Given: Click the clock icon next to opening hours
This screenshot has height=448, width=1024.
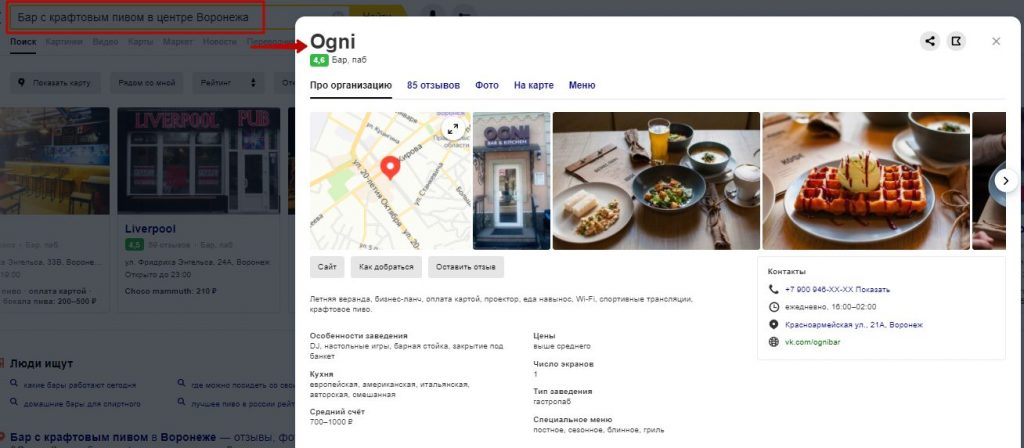Looking at the screenshot, I should point(774,307).
